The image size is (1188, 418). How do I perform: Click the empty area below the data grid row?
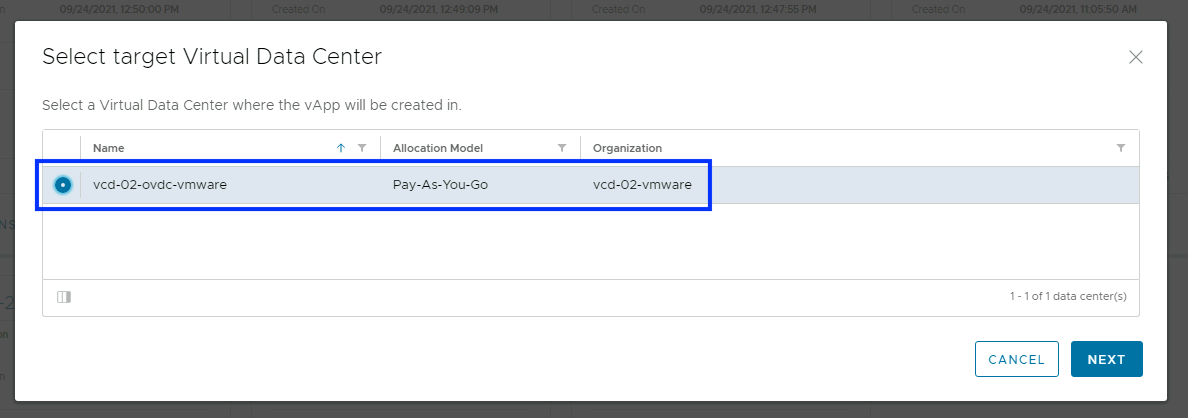(590, 240)
